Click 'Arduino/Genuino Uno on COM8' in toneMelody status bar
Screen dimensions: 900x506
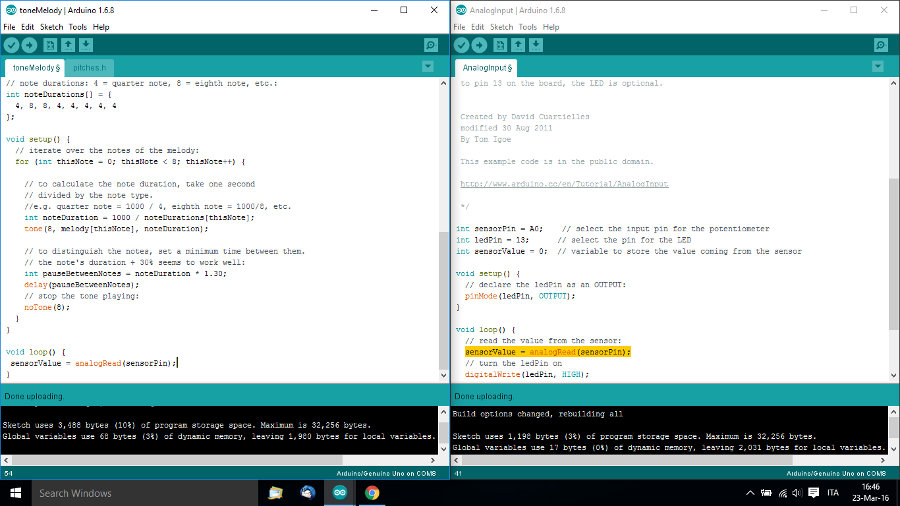click(x=386, y=474)
